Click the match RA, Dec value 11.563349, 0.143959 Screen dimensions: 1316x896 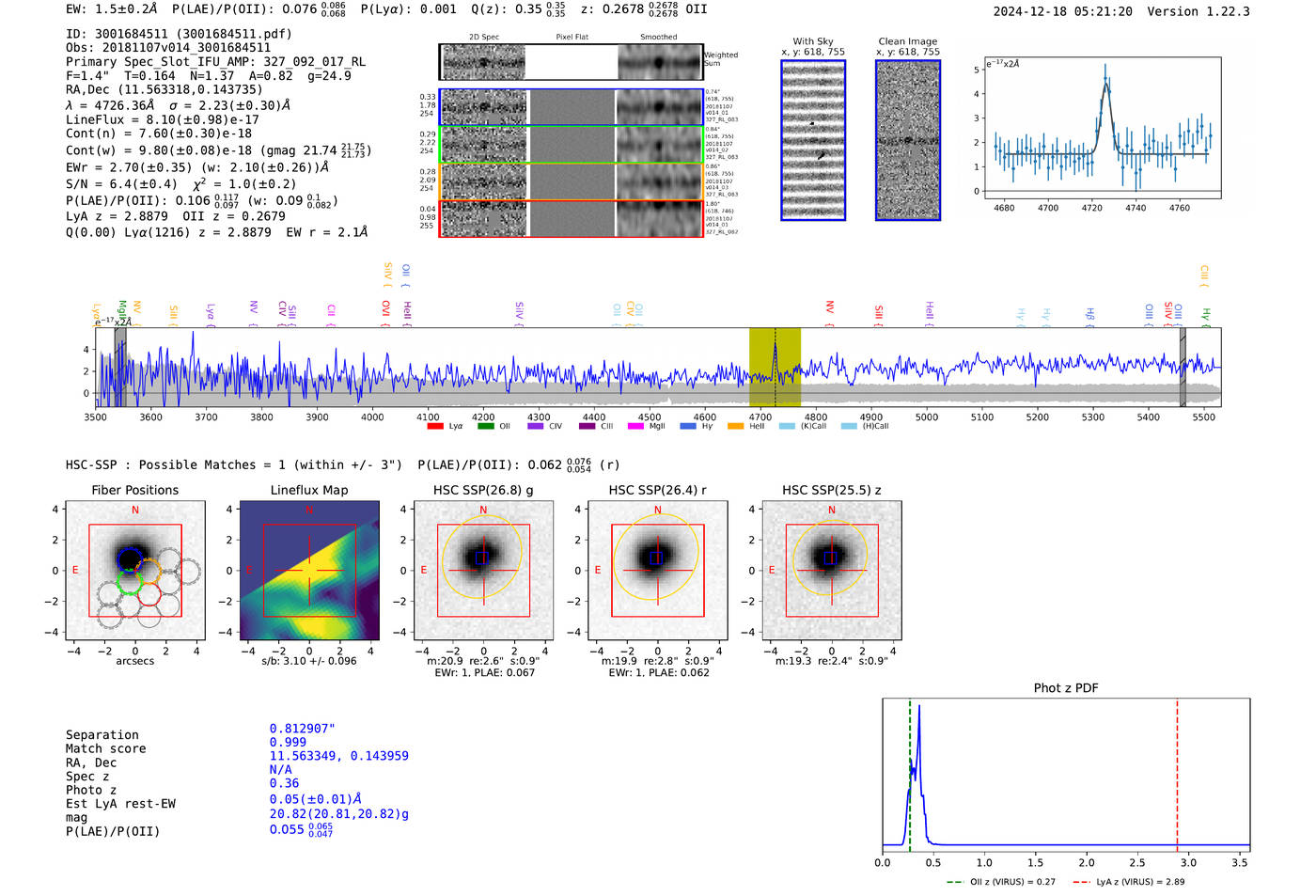click(x=338, y=756)
